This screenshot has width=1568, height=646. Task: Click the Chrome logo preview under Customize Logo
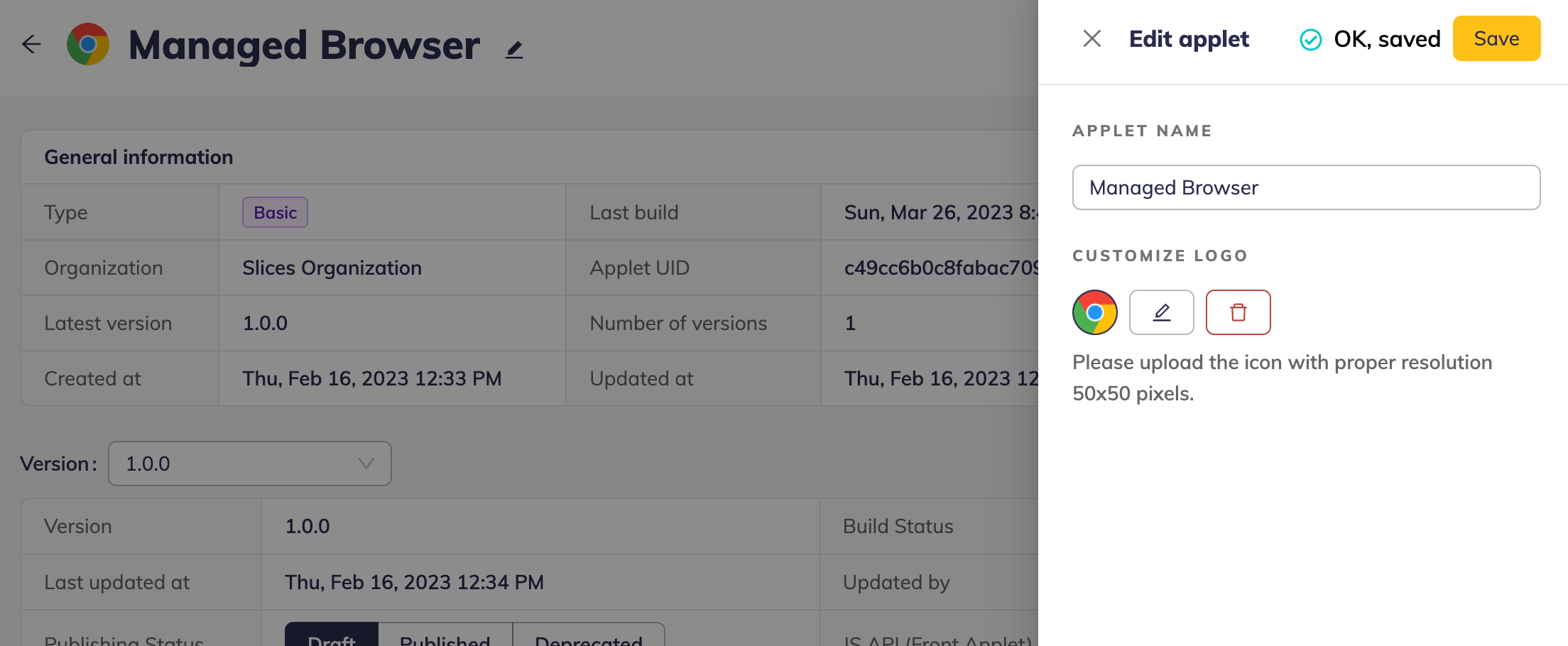point(1094,312)
